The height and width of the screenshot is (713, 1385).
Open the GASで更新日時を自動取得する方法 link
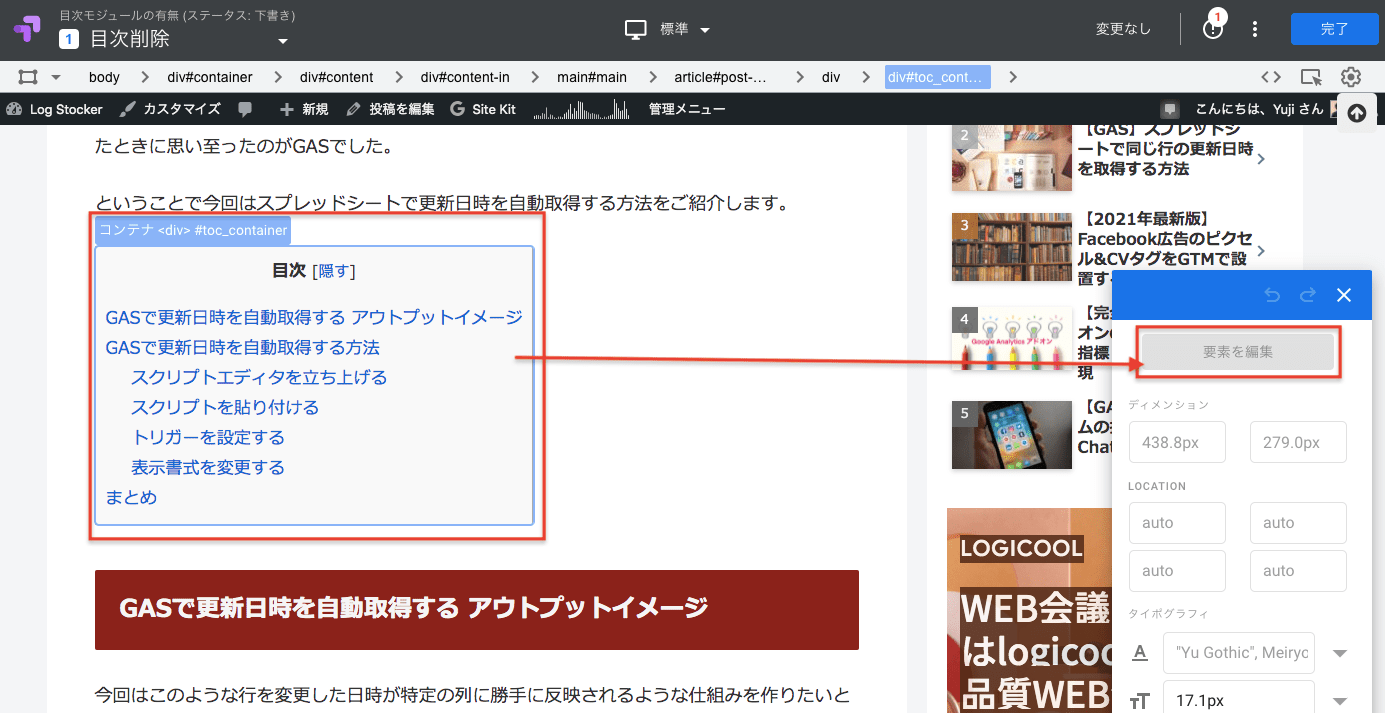(243, 347)
